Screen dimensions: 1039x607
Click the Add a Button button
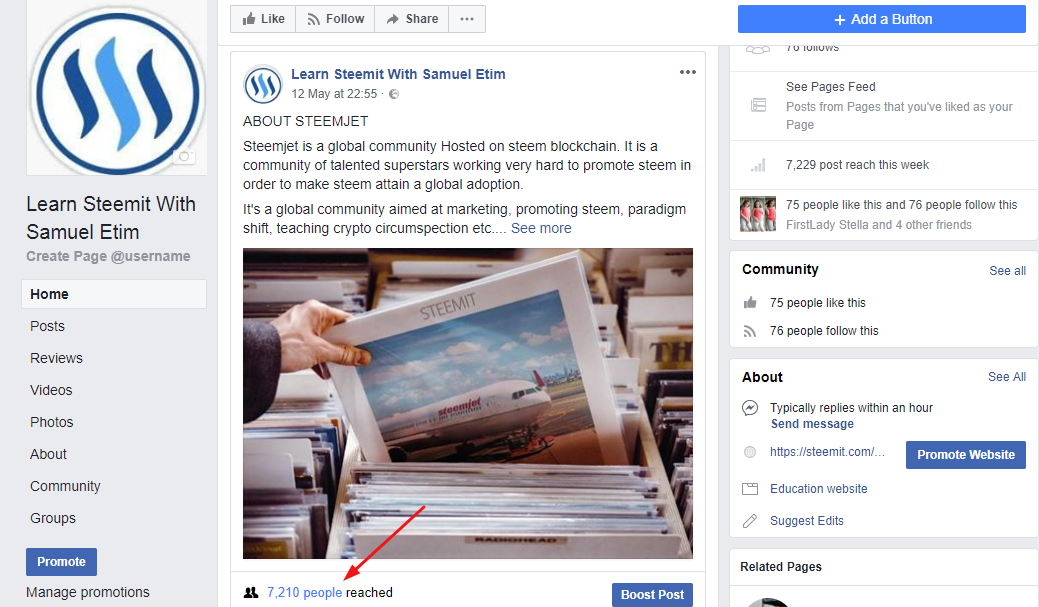(x=882, y=19)
